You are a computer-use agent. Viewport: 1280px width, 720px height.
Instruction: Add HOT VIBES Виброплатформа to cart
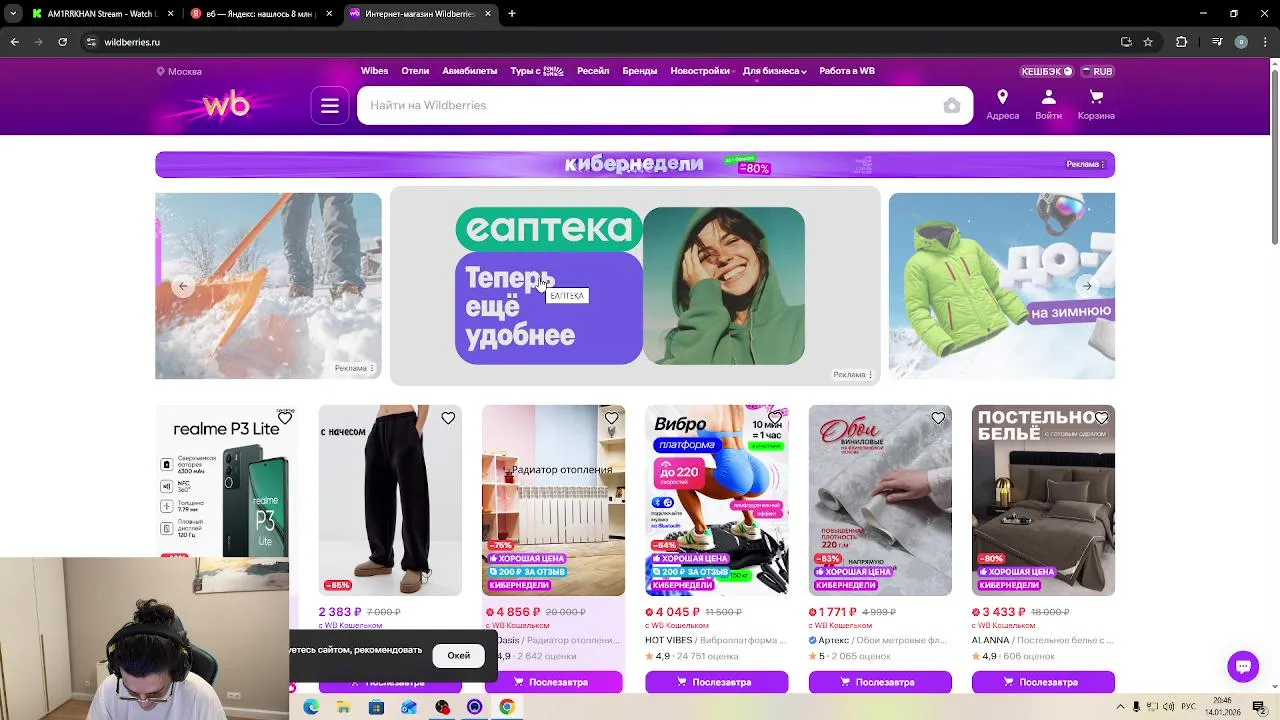[716, 682]
